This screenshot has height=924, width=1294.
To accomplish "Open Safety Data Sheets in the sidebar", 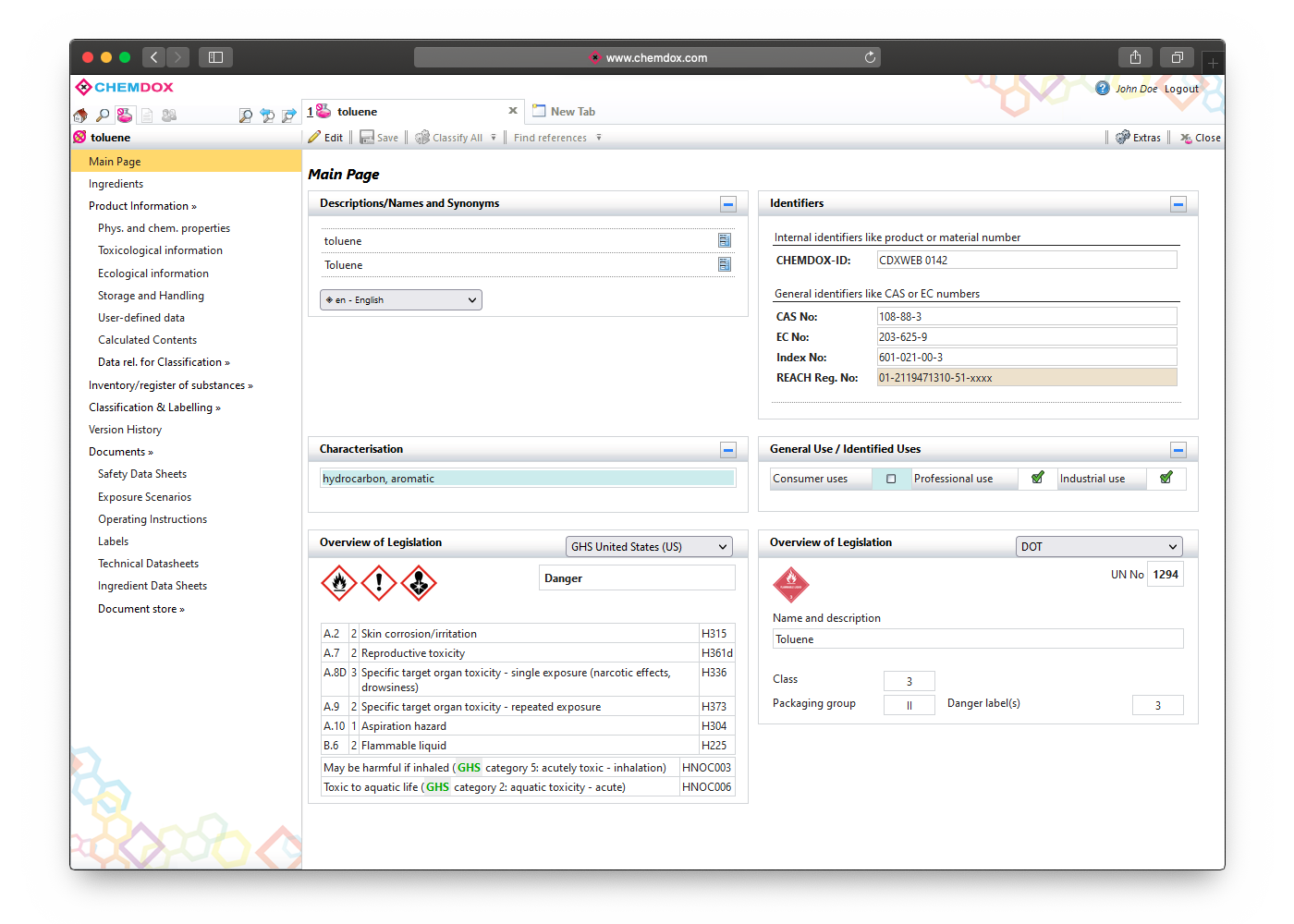I will pyautogui.click(x=142, y=474).
